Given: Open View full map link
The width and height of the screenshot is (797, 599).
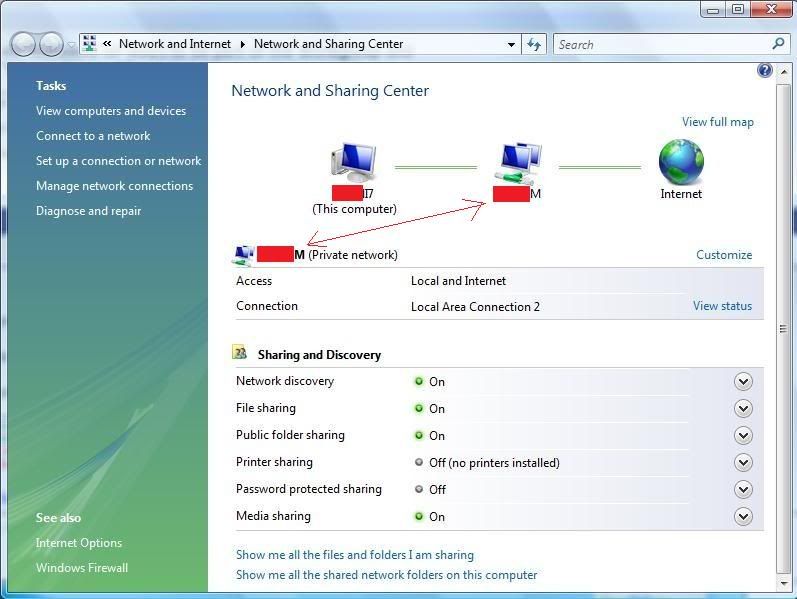Looking at the screenshot, I should click(717, 122).
